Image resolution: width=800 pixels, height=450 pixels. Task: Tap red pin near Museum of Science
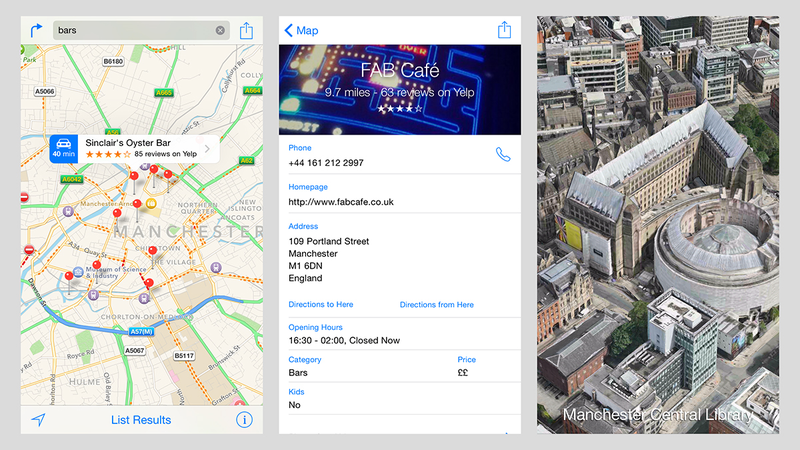coord(96,265)
